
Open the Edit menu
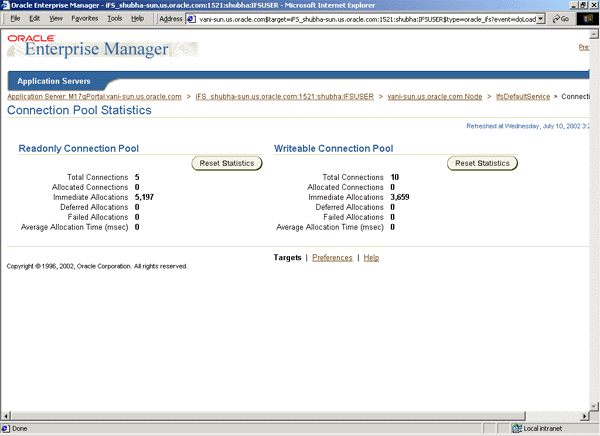(x=34, y=18)
